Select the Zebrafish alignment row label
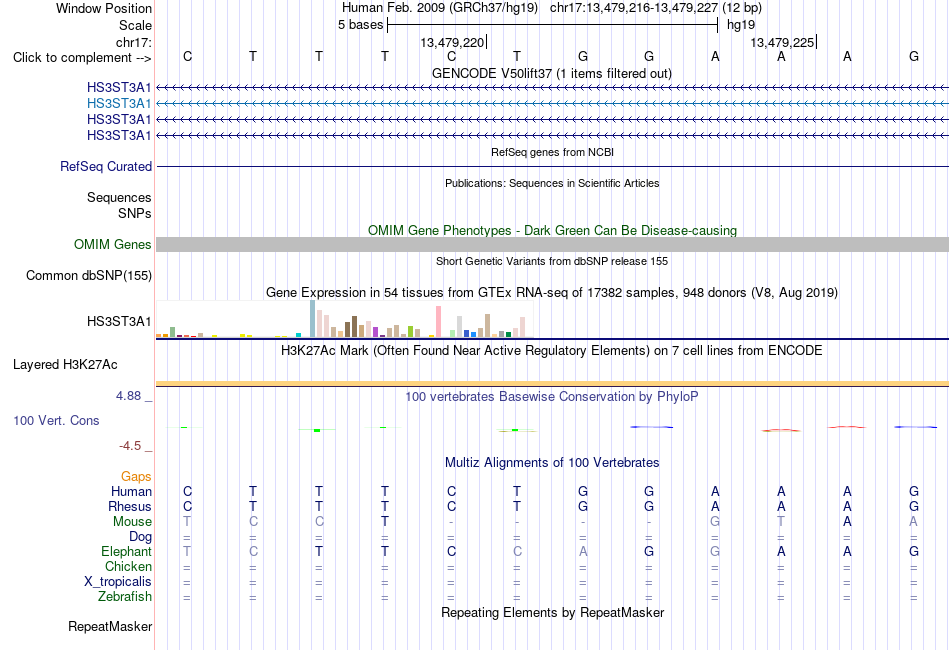 click(x=125, y=597)
